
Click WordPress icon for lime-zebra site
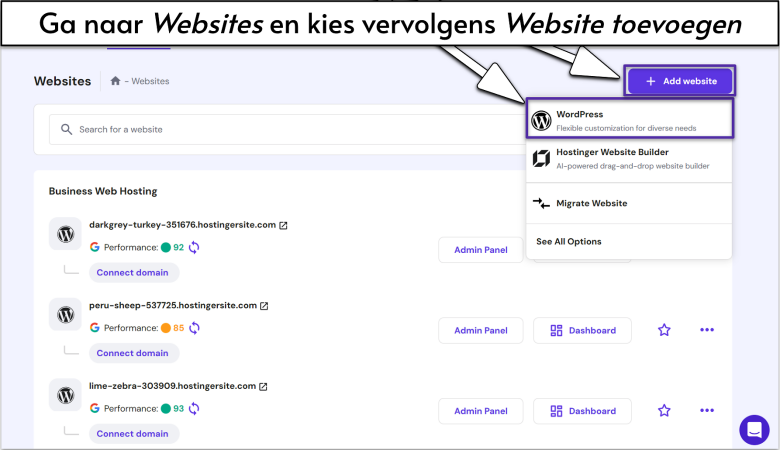[65, 395]
